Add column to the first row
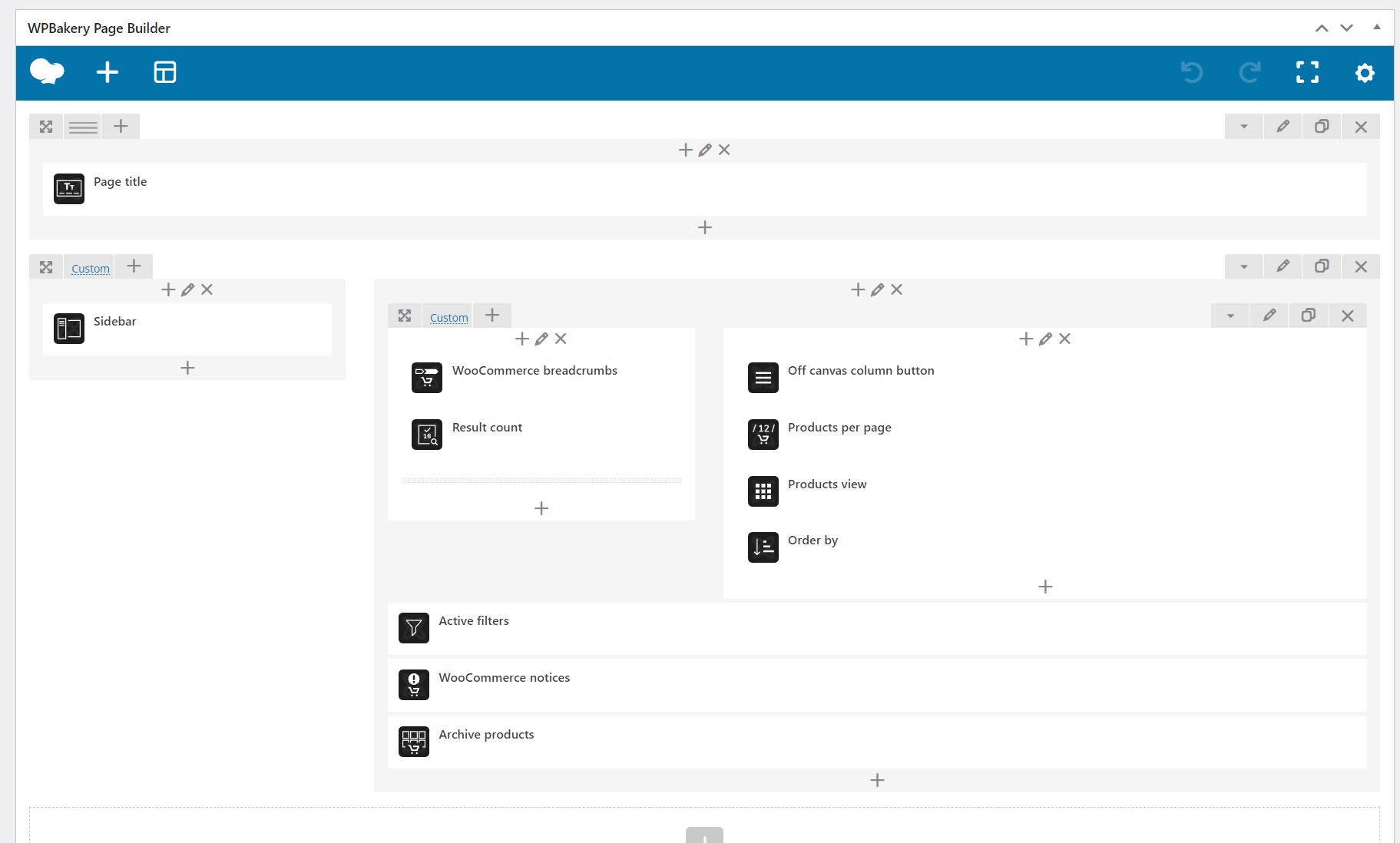Image resolution: width=1400 pixels, height=843 pixels. 121,126
